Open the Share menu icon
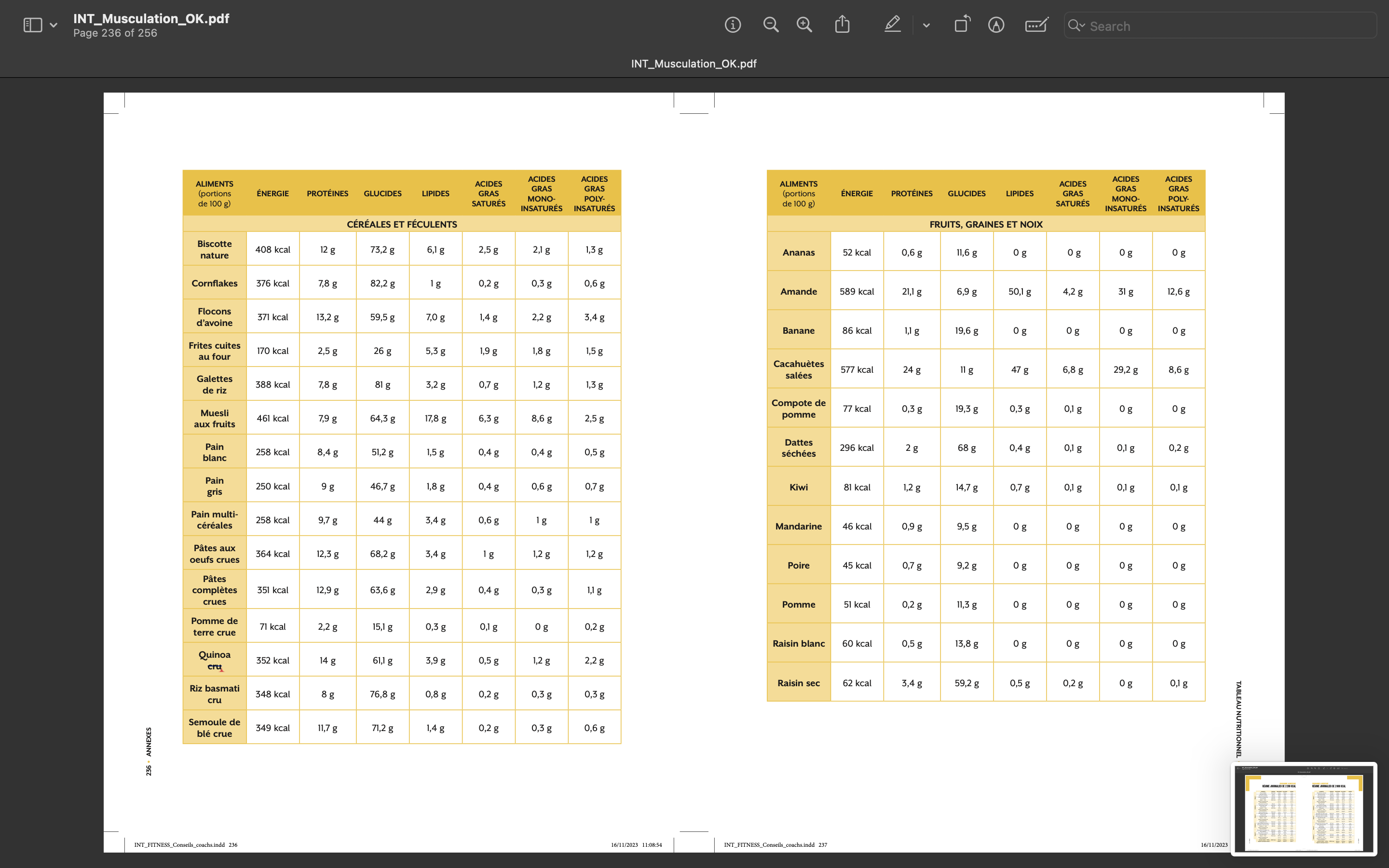This screenshot has width=1389, height=868. click(842, 25)
